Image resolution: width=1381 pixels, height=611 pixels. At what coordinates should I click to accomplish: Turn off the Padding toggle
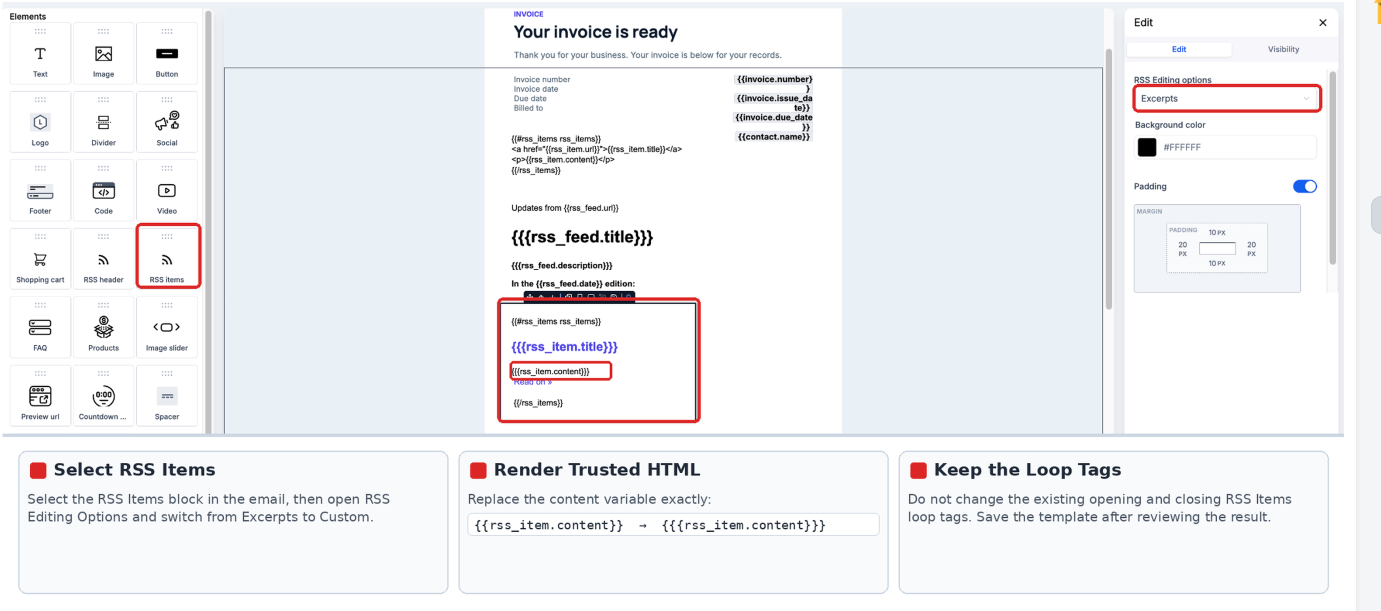tap(1305, 186)
